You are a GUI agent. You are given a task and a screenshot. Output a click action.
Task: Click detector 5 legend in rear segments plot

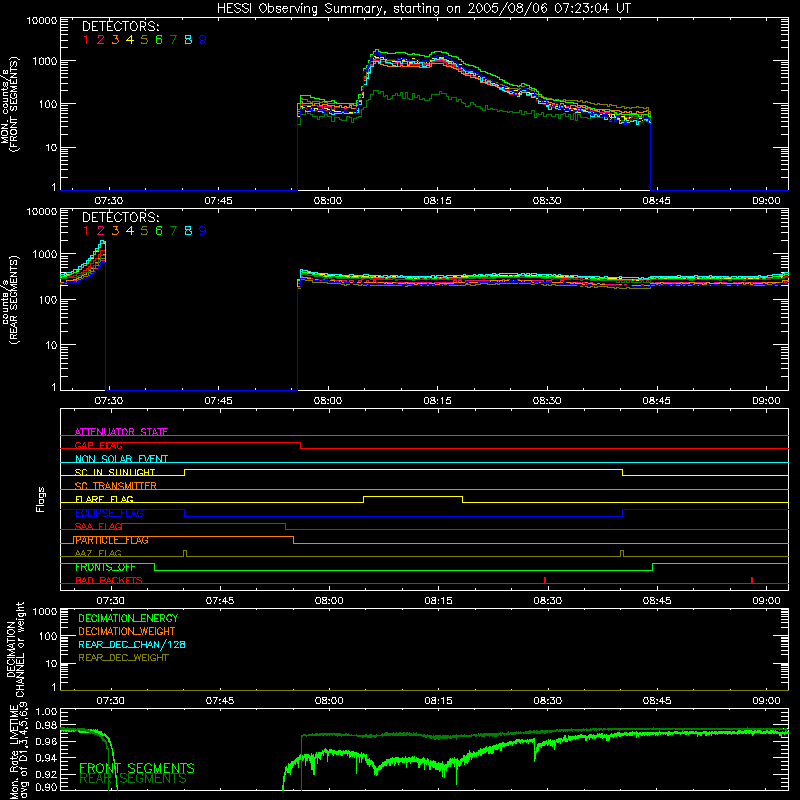point(144,231)
